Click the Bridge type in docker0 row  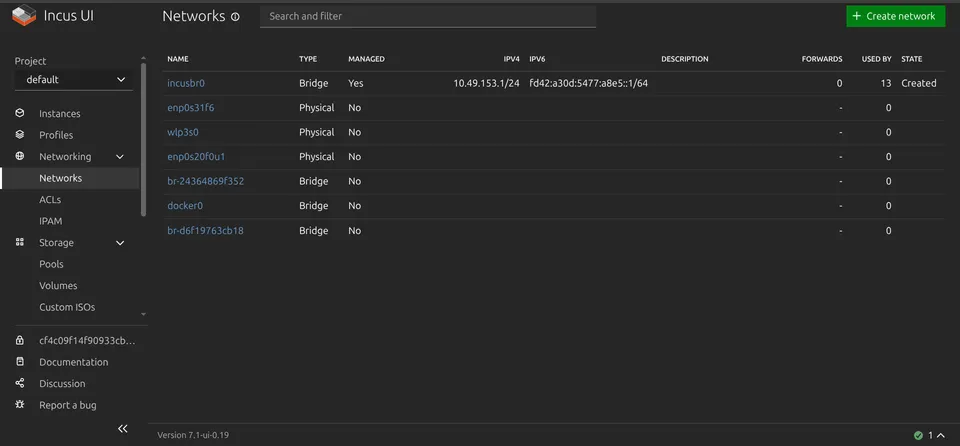click(313, 206)
